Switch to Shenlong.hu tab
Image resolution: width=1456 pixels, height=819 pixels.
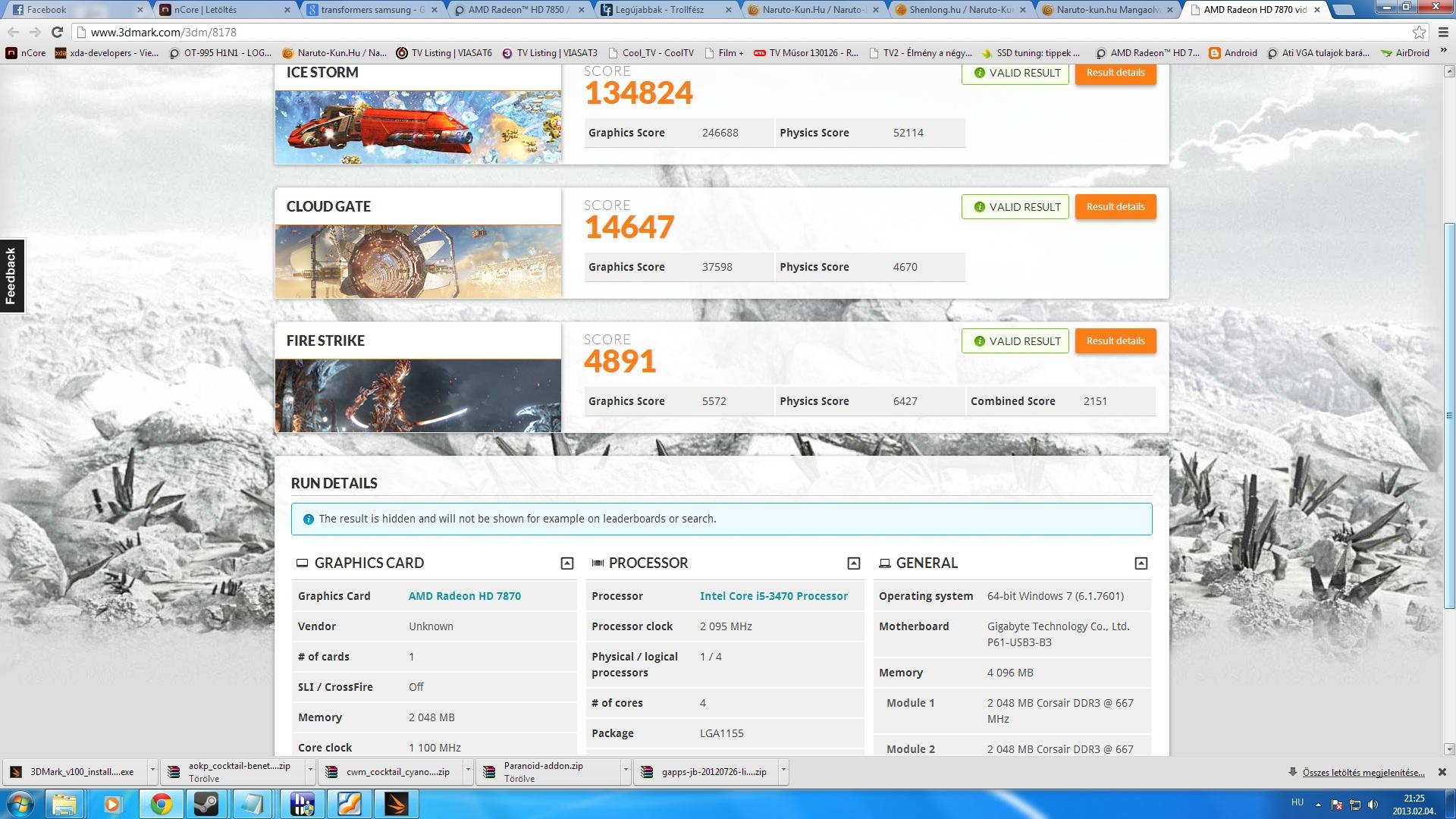pos(960,10)
